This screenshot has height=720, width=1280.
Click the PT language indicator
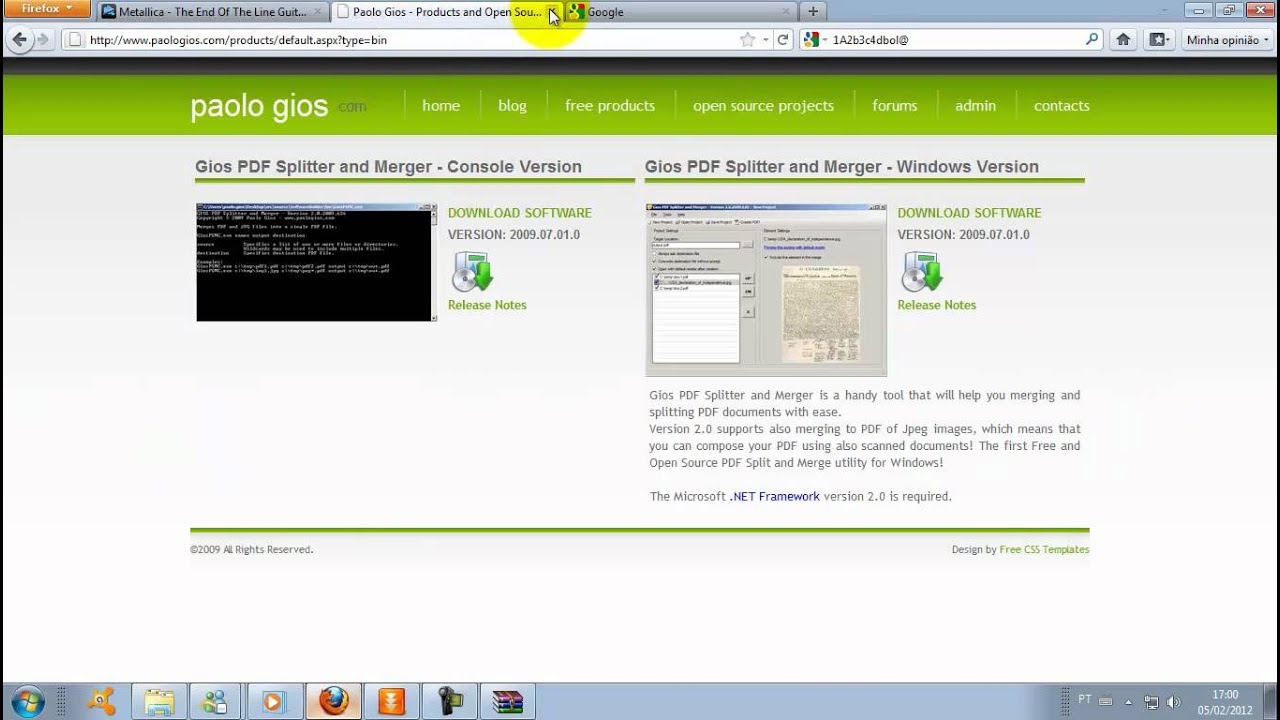click(1085, 699)
